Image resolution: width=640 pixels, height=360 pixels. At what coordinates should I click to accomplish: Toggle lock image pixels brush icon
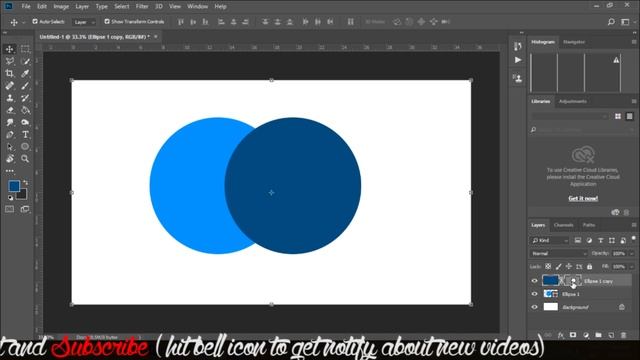[x=558, y=267]
